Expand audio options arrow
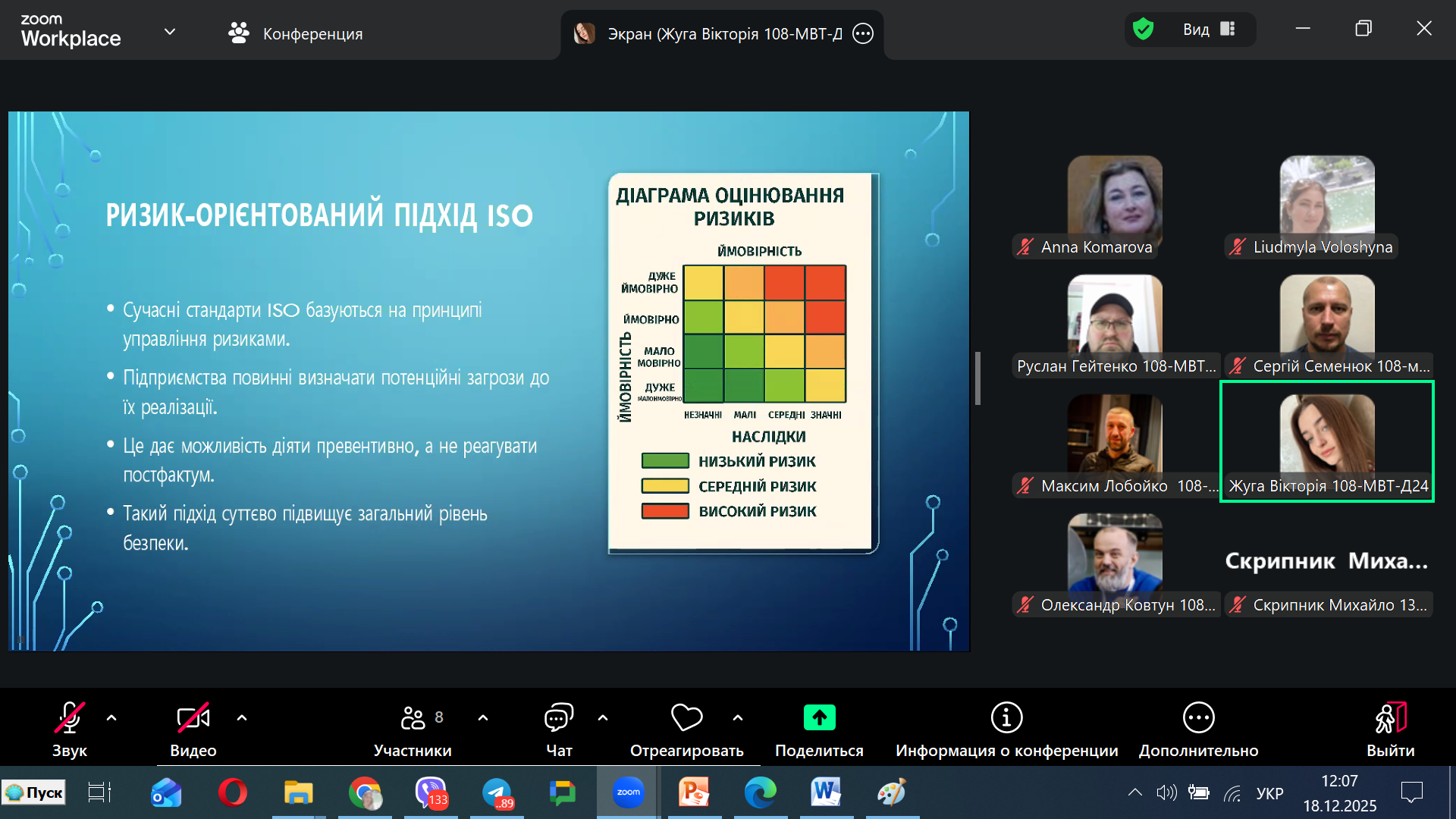The width and height of the screenshot is (1456, 819). pos(111,717)
